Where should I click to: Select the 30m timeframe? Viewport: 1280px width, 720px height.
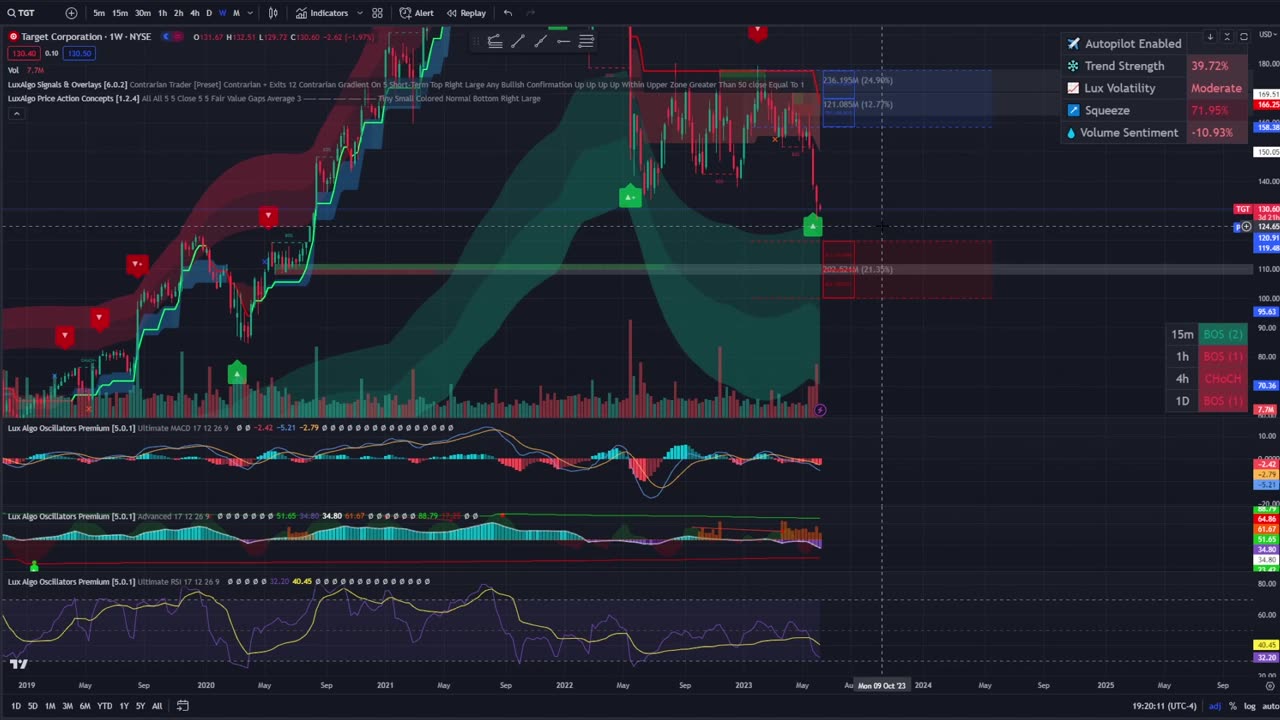(x=143, y=13)
